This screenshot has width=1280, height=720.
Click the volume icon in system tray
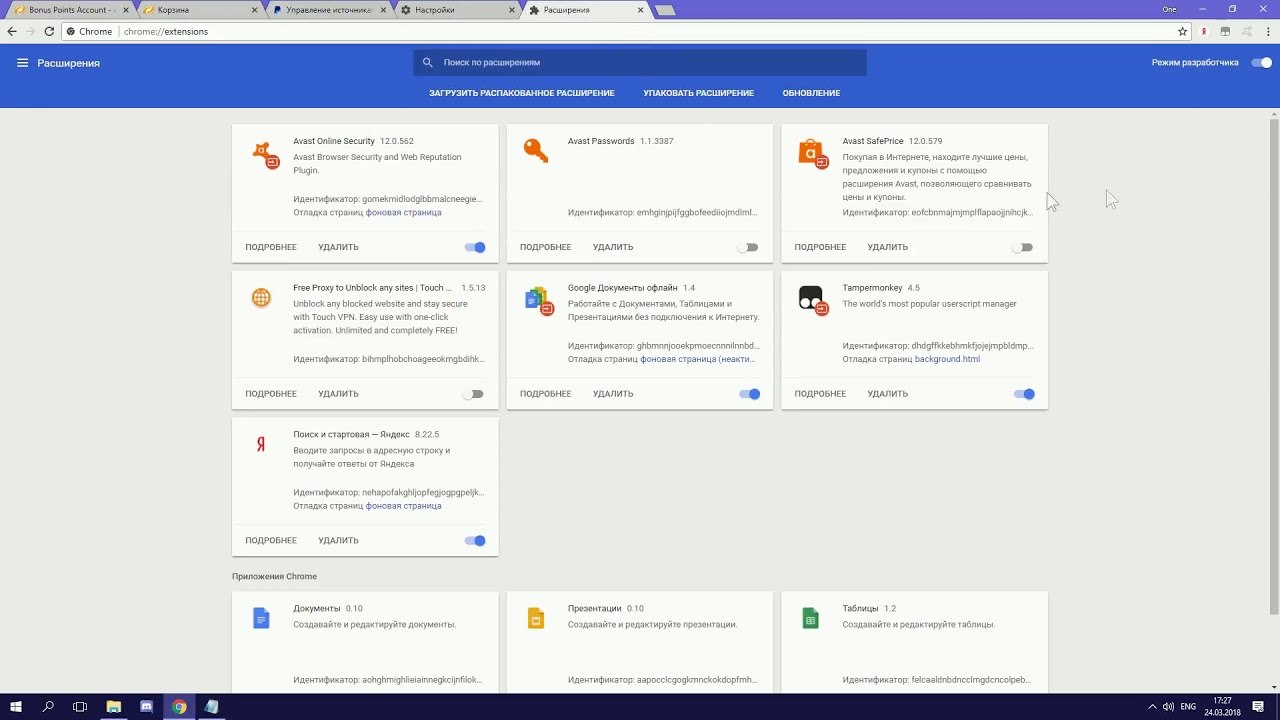click(x=1168, y=707)
